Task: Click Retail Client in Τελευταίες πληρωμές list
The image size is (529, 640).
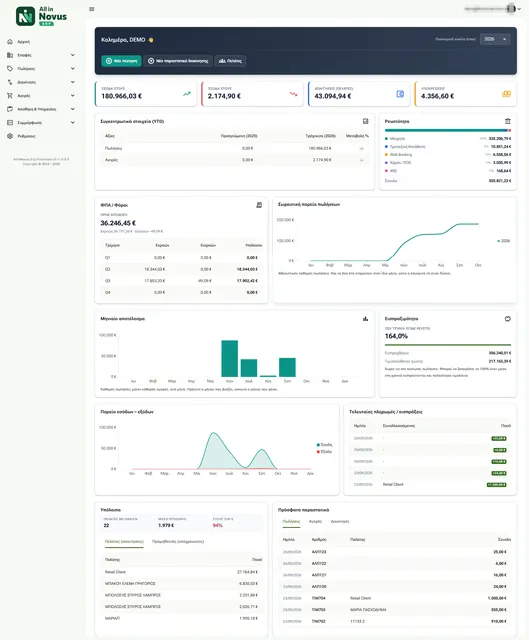Action: 393,484
